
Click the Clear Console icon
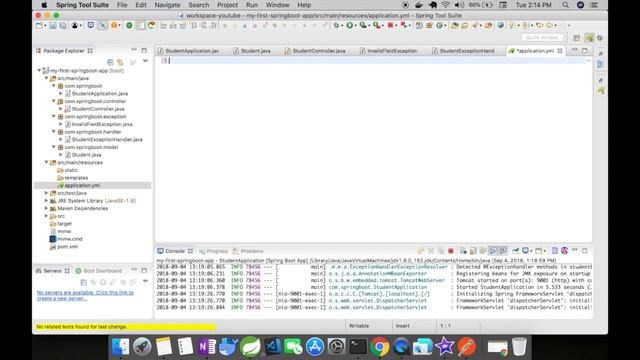[463, 251]
